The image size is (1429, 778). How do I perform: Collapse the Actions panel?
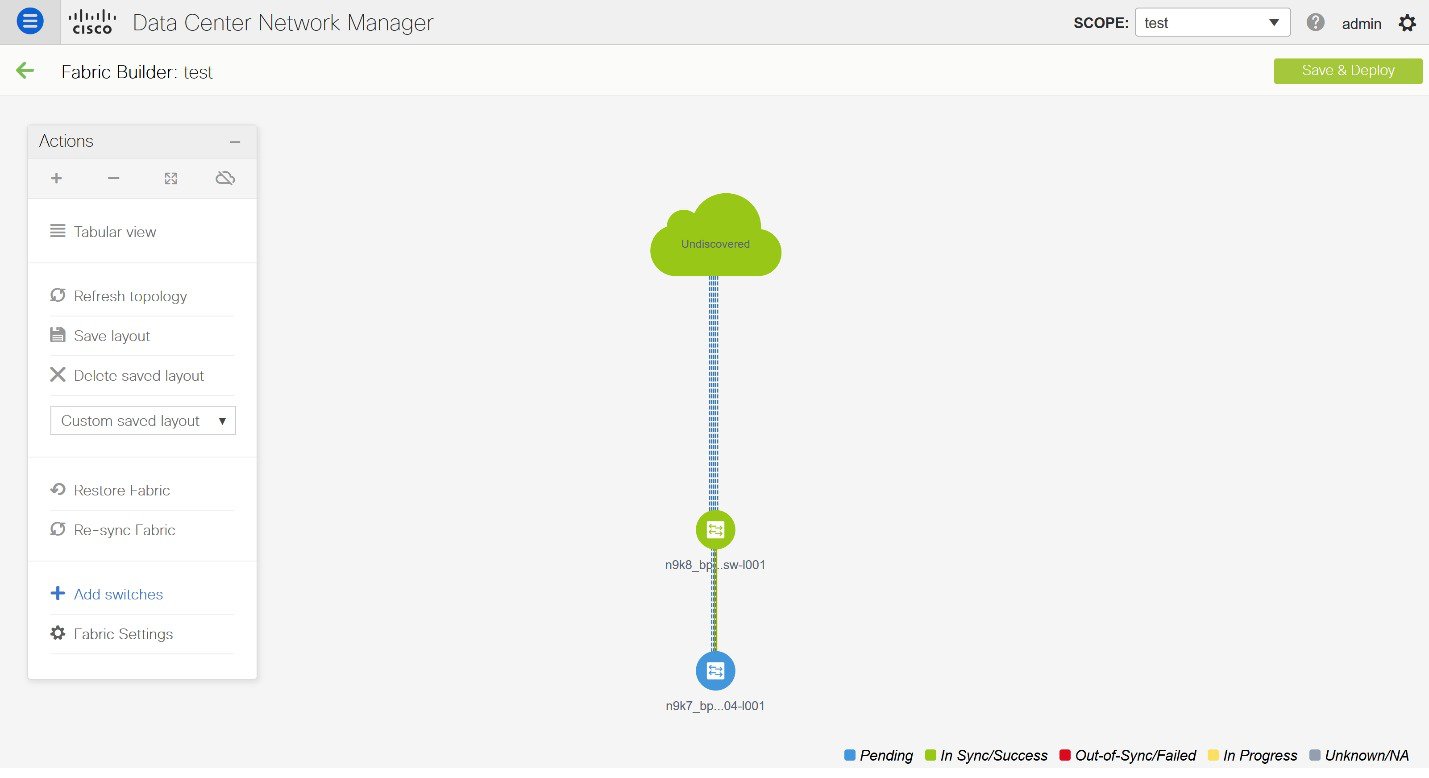tap(235, 142)
